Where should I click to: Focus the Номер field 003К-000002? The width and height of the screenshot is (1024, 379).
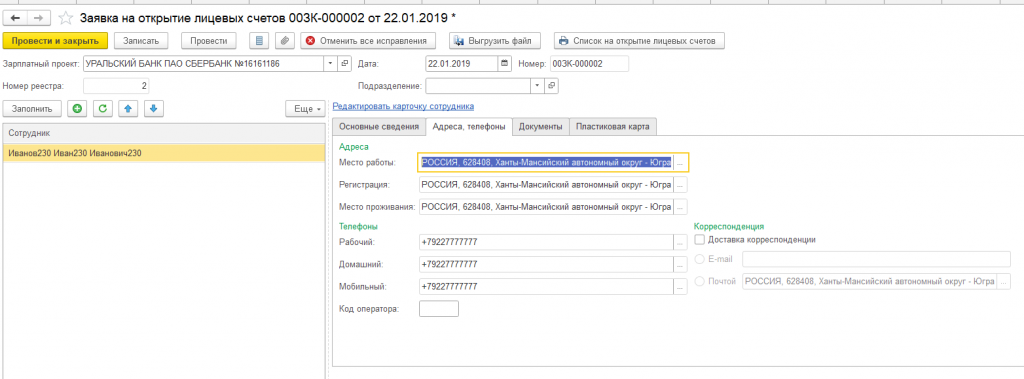pyautogui.click(x=589, y=64)
